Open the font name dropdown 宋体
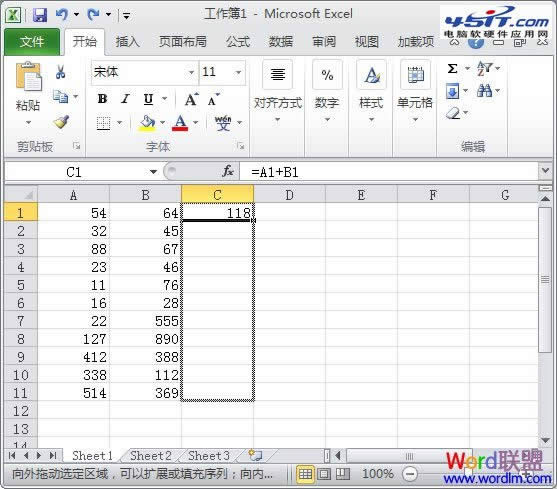The width and height of the screenshot is (557, 489). pyautogui.click(x=191, y=73)
